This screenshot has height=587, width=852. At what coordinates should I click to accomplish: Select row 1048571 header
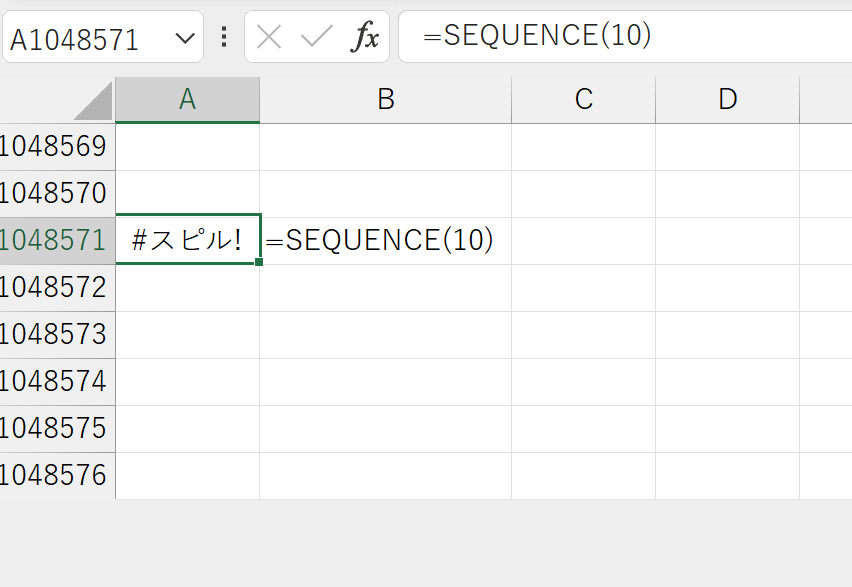[x=57, y=241]
